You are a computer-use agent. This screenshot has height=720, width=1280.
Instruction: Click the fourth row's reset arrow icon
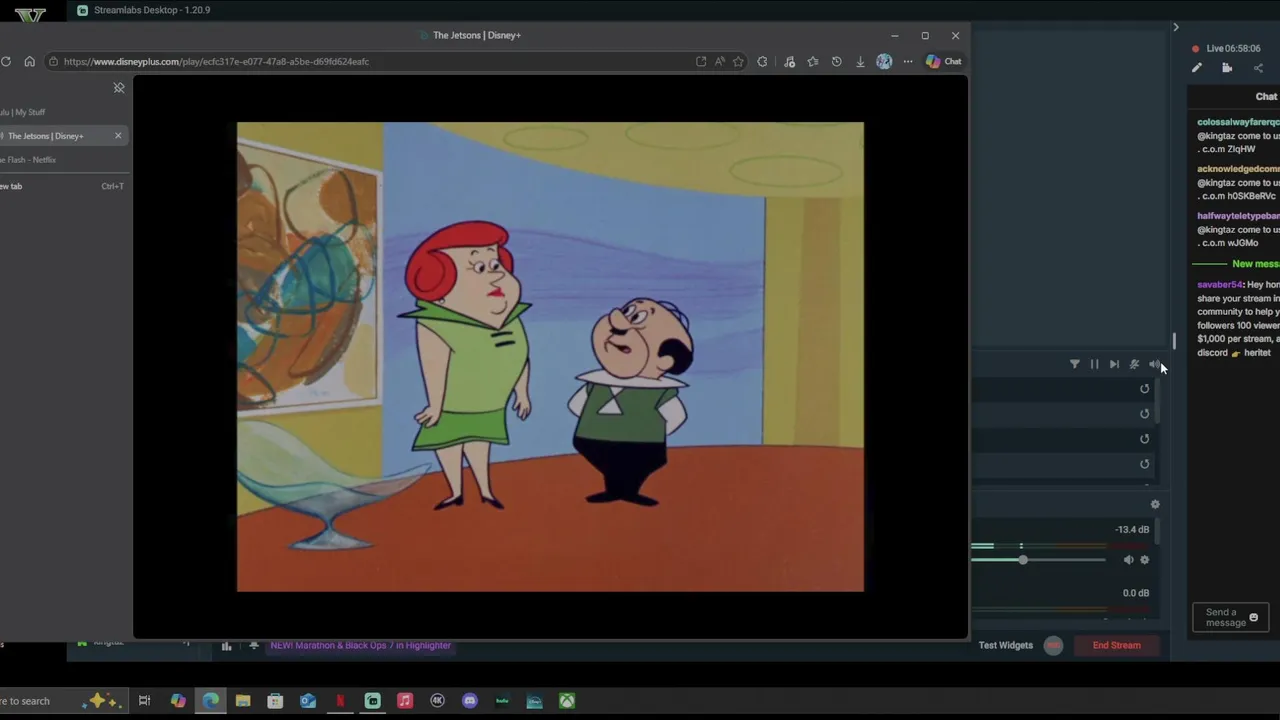[x=1145, y=464]
